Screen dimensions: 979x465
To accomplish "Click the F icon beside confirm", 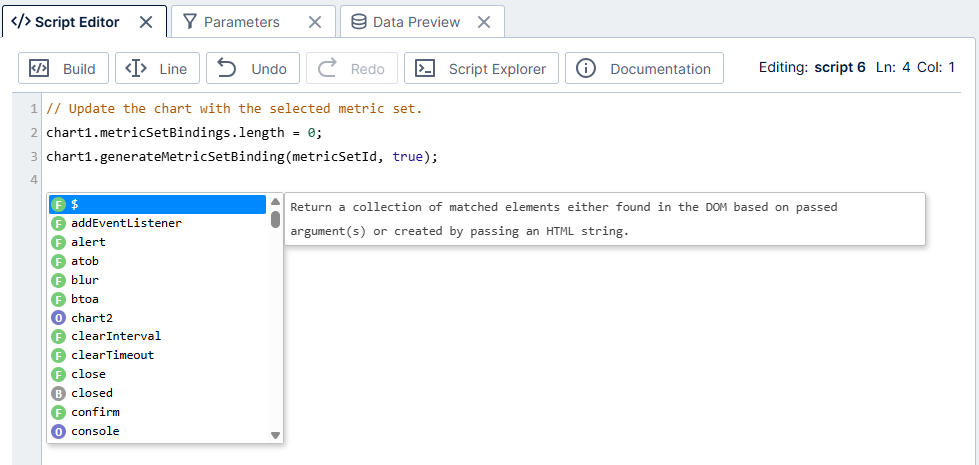I will point(58,412).
